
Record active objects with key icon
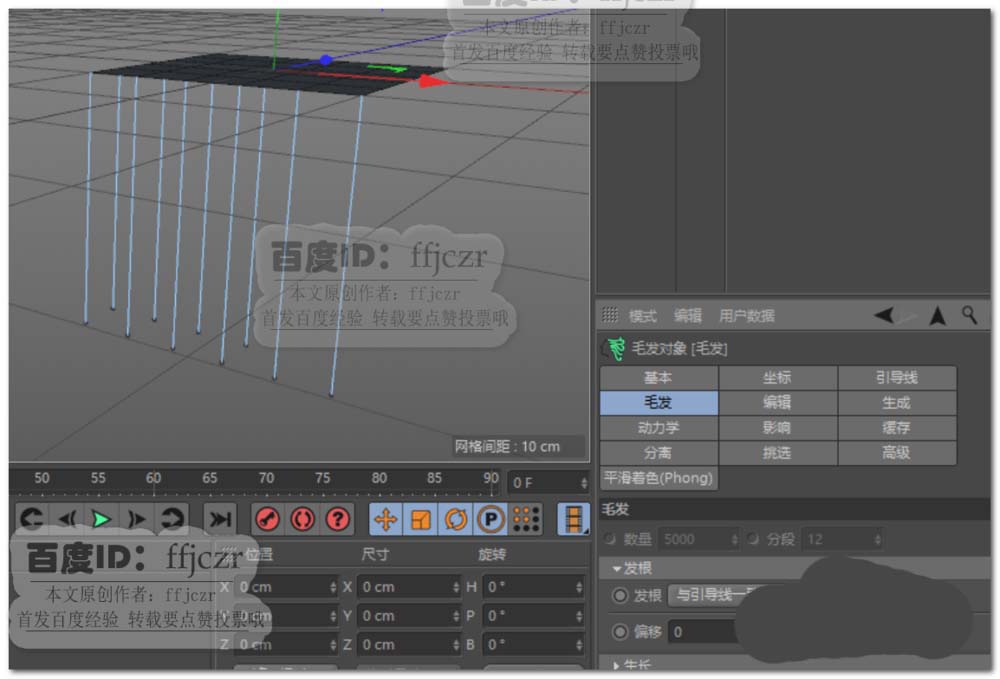pos(268,519)
